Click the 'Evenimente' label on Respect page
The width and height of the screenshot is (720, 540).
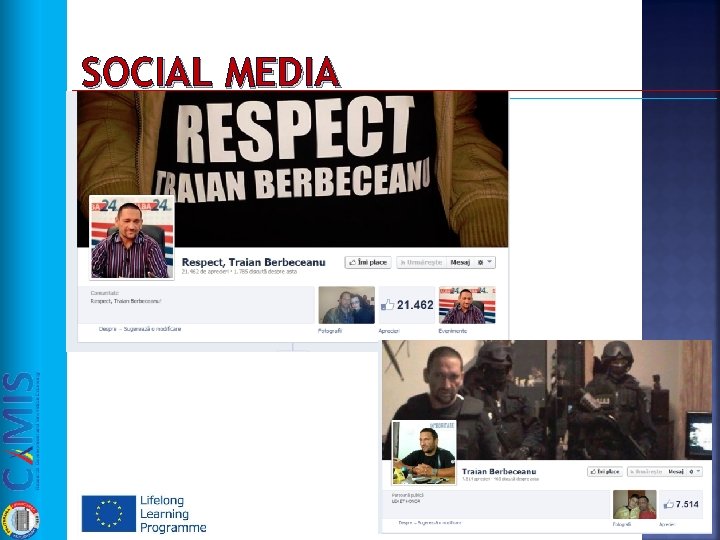(453, 331)
